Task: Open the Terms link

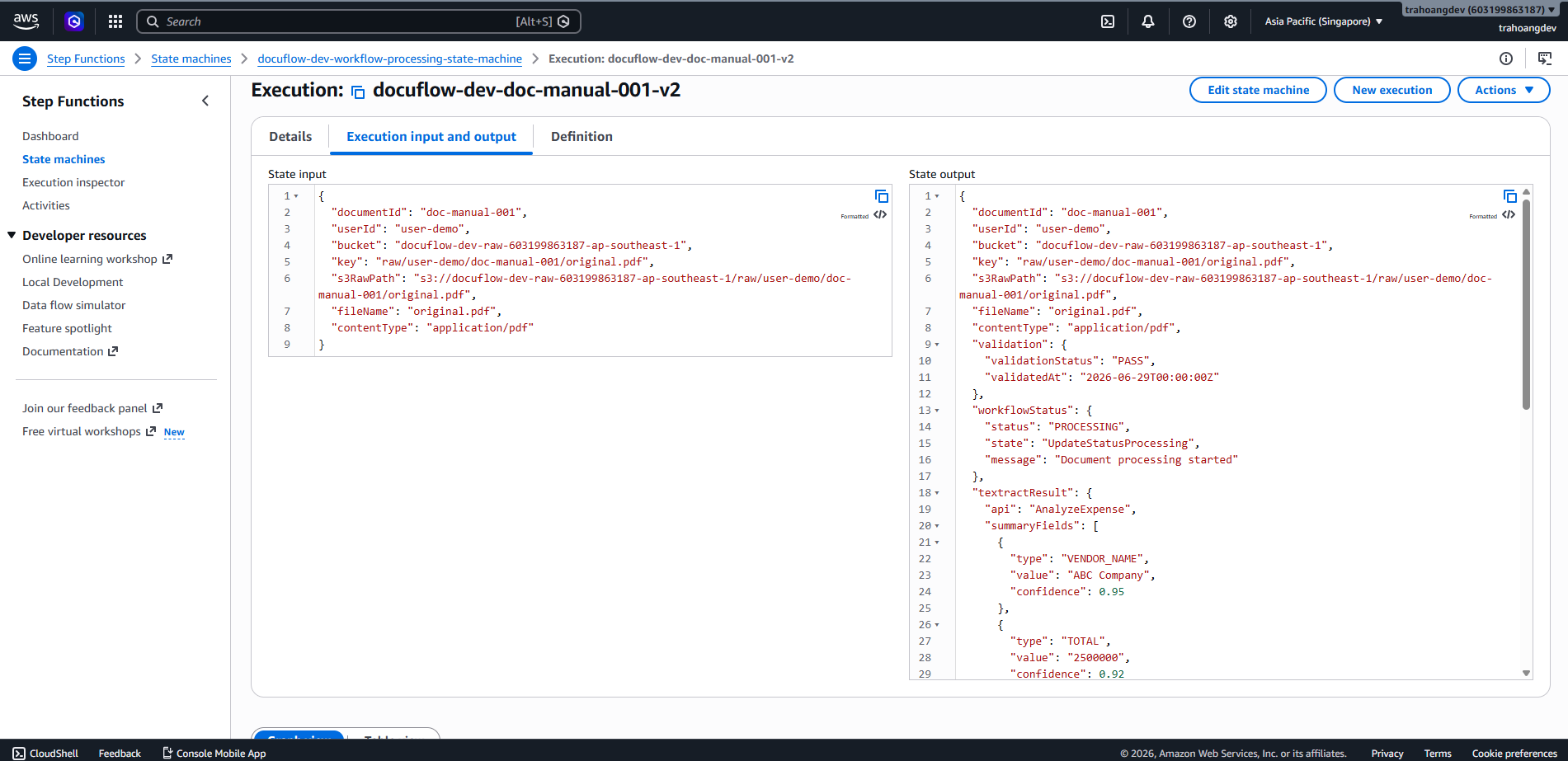Action: point(1438,754)
